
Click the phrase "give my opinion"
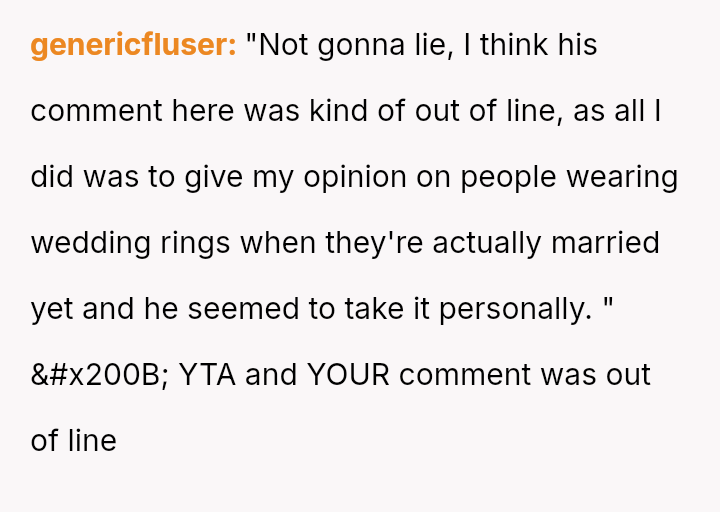[x=296, y=177]
